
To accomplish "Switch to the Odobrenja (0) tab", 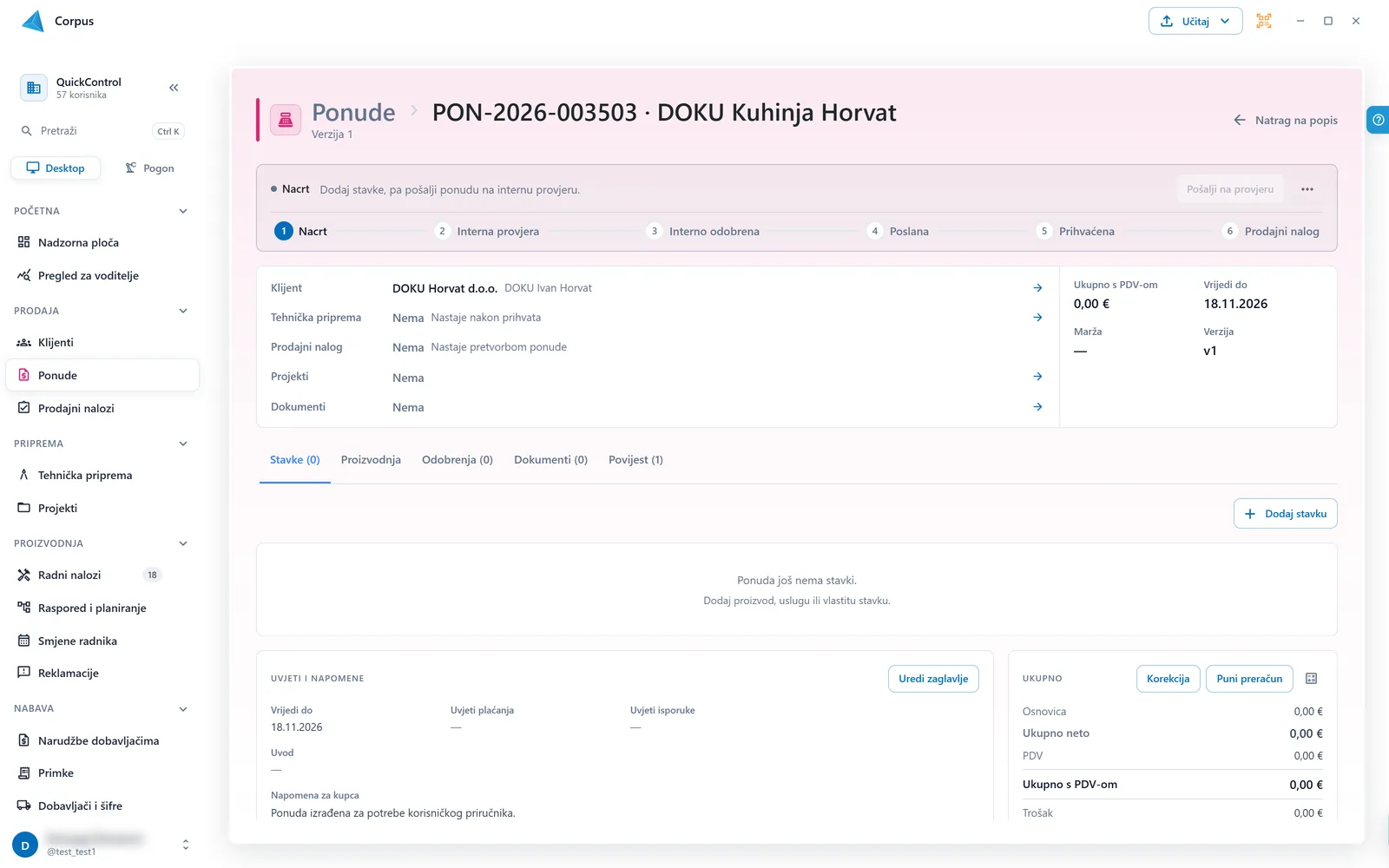I will [x=458, y=460].
